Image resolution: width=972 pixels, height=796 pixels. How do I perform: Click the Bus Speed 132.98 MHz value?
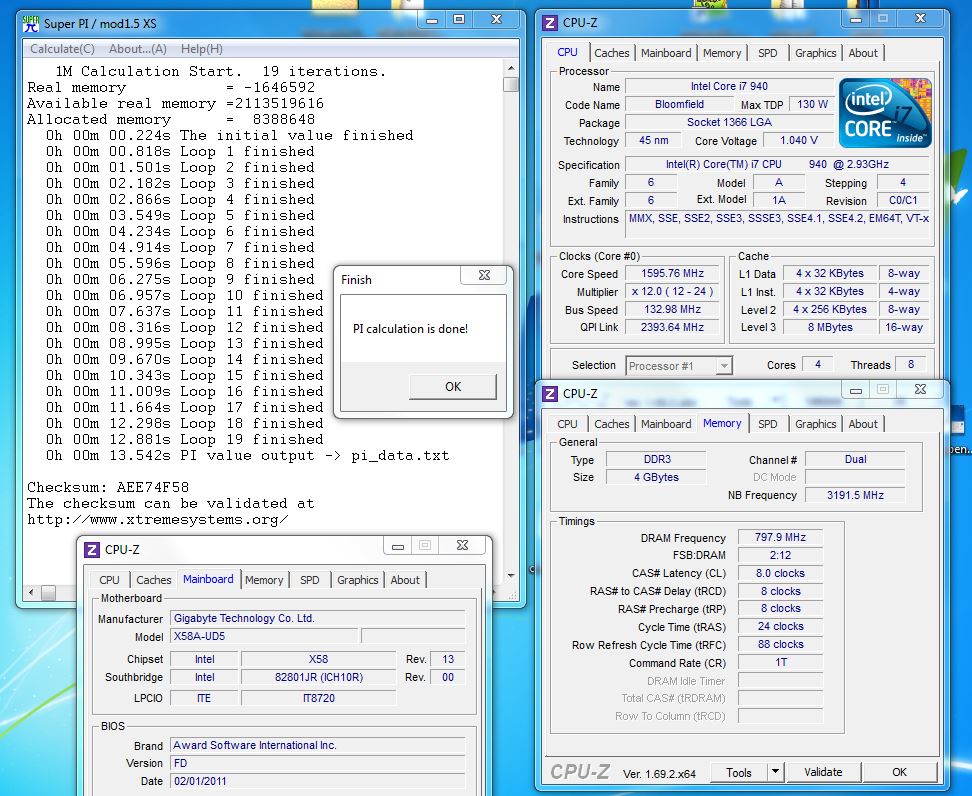[673, 309]
